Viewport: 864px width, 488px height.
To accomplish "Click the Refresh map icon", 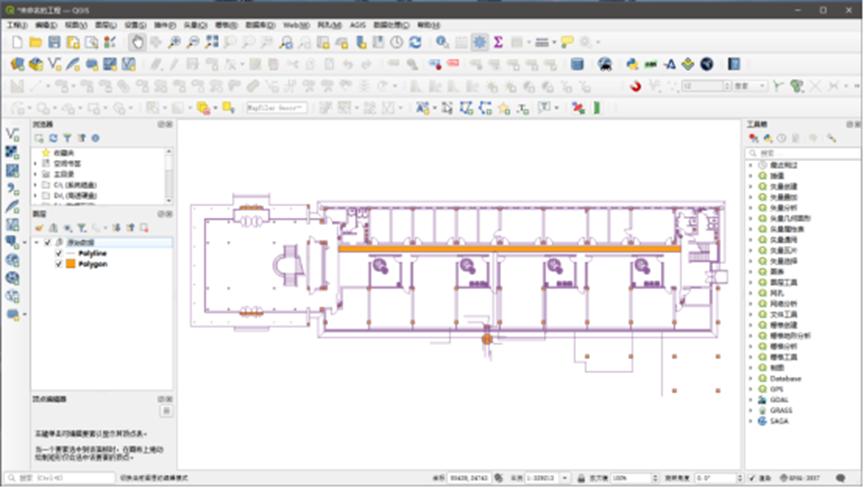I will click(x=415, y=42).
